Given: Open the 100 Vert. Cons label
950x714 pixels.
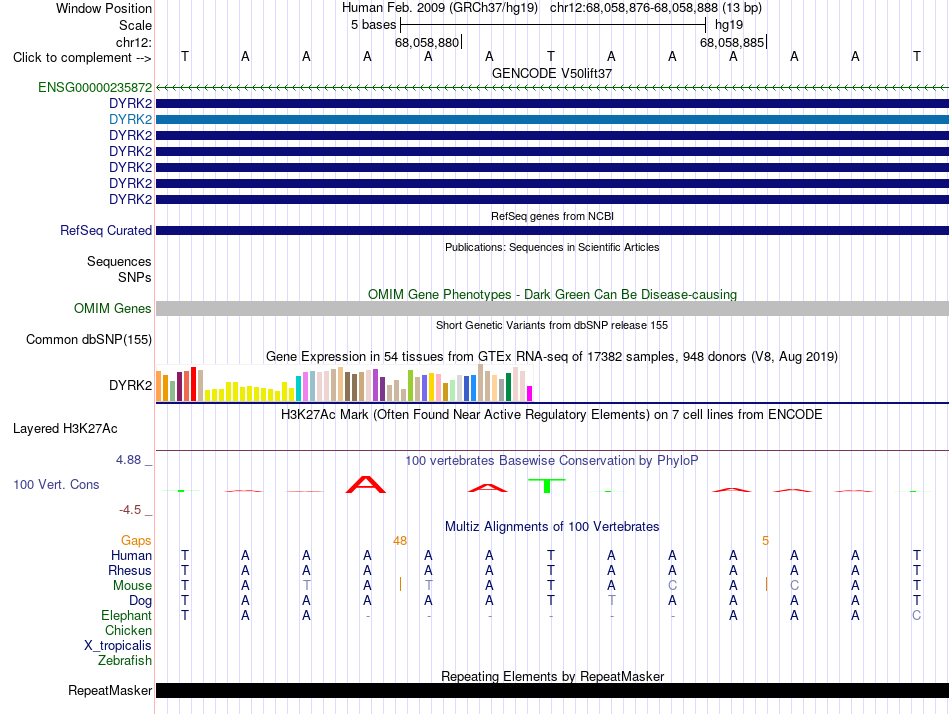Looking at the screenshot, I should [56, 484].
